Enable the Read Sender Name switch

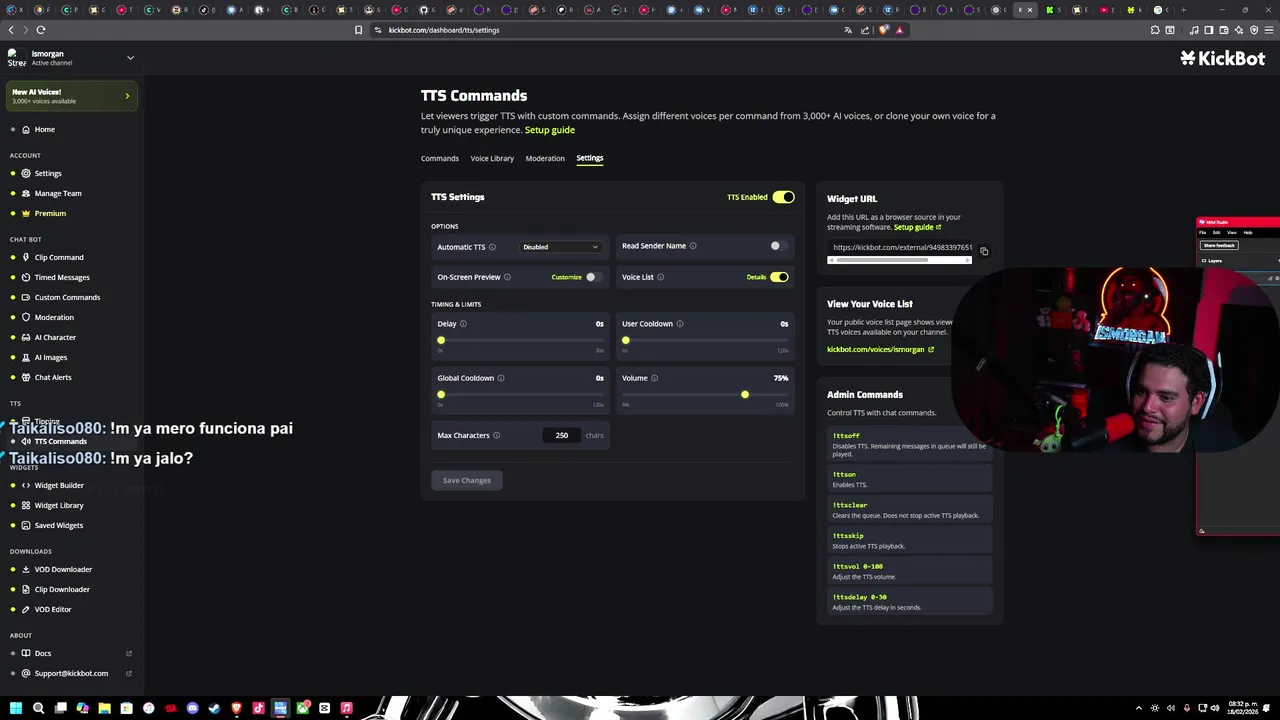click(779, 246)
